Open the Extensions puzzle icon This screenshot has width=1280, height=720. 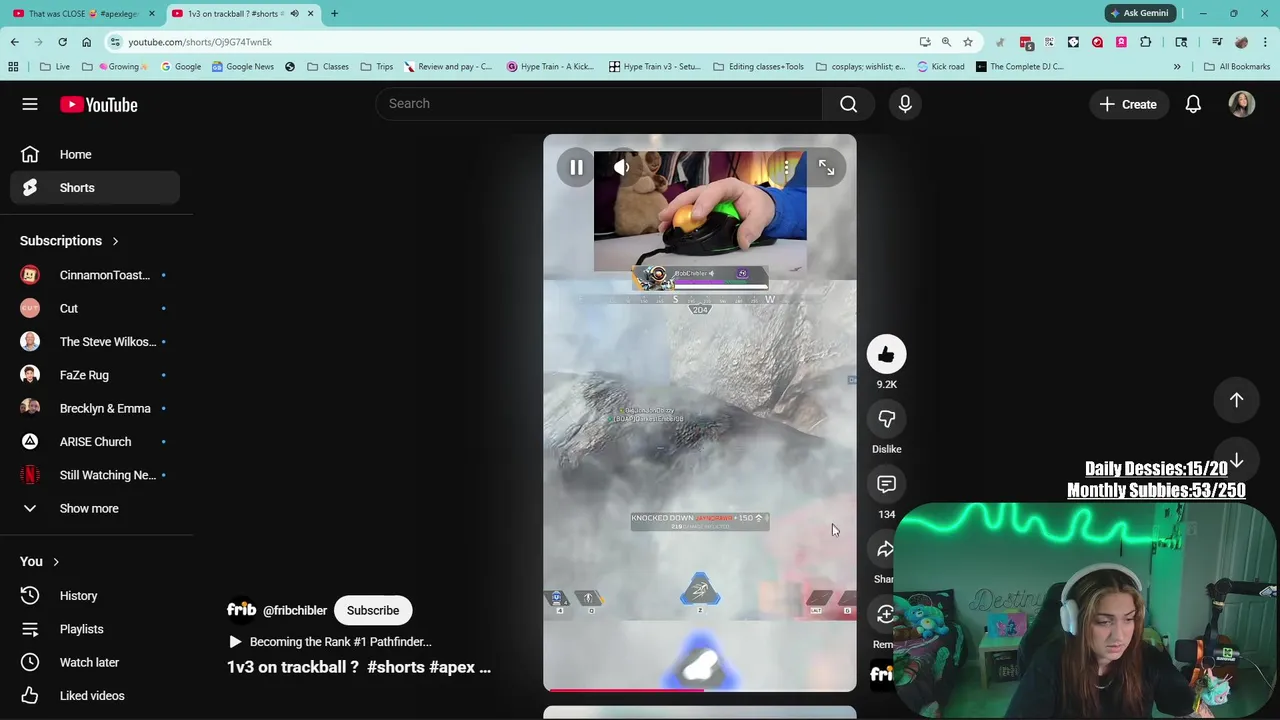pyautogui.click(x=1145, y=42)
